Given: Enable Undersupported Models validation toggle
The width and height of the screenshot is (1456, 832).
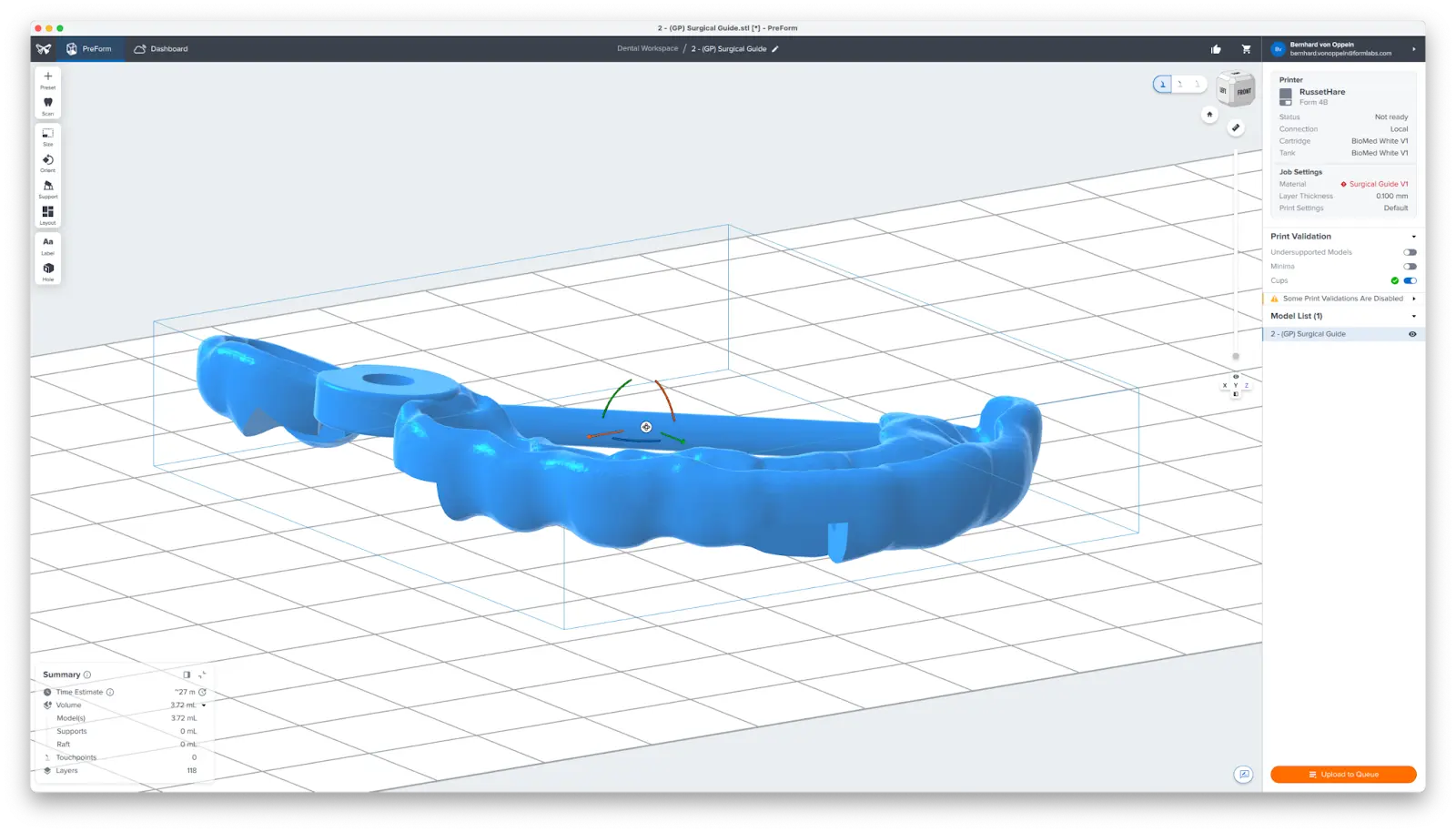Looking at the screenshot, I should [x=1410, y=252].
